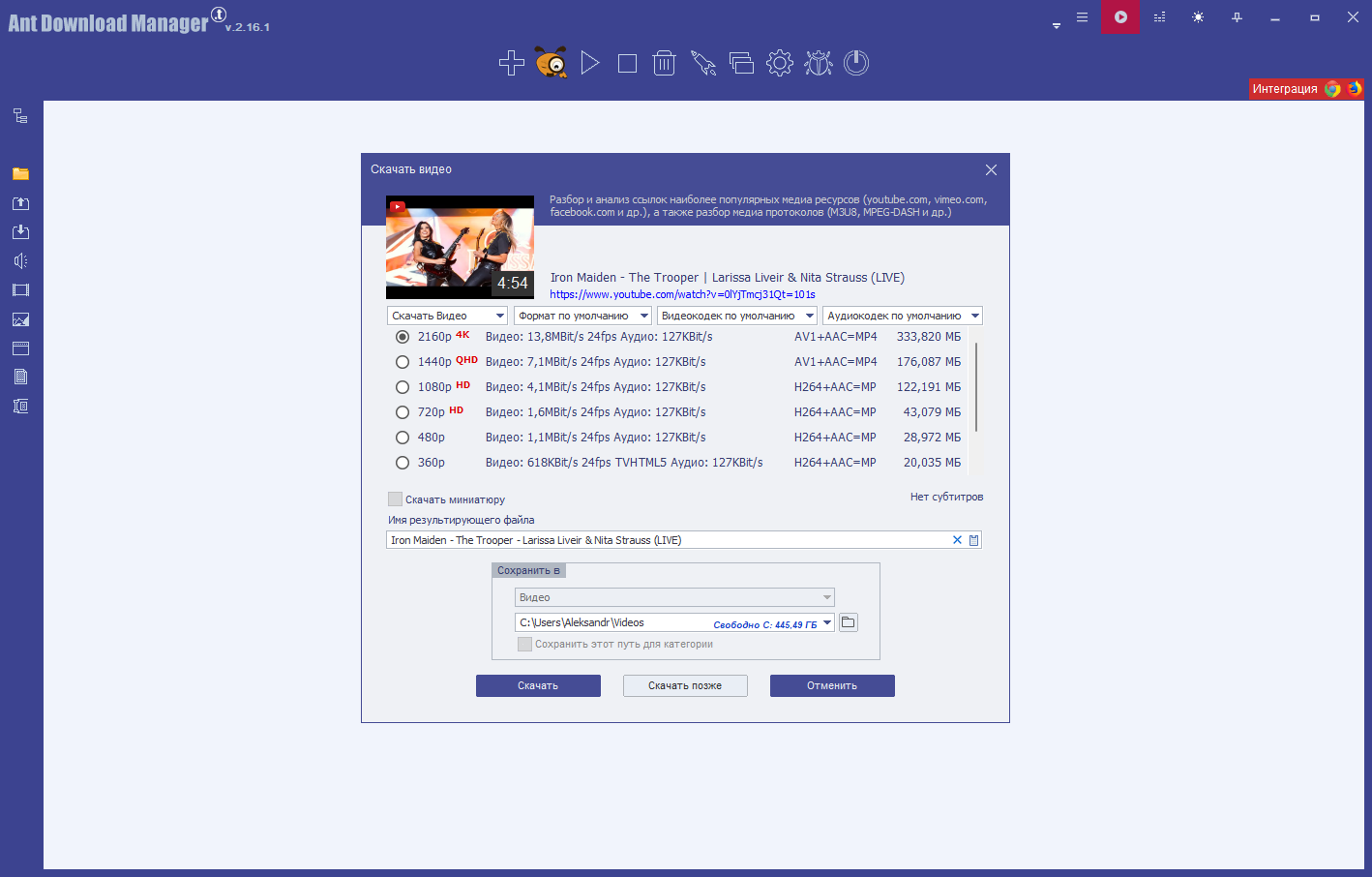Expand the Видео category dropdown

tap(674, 597)
